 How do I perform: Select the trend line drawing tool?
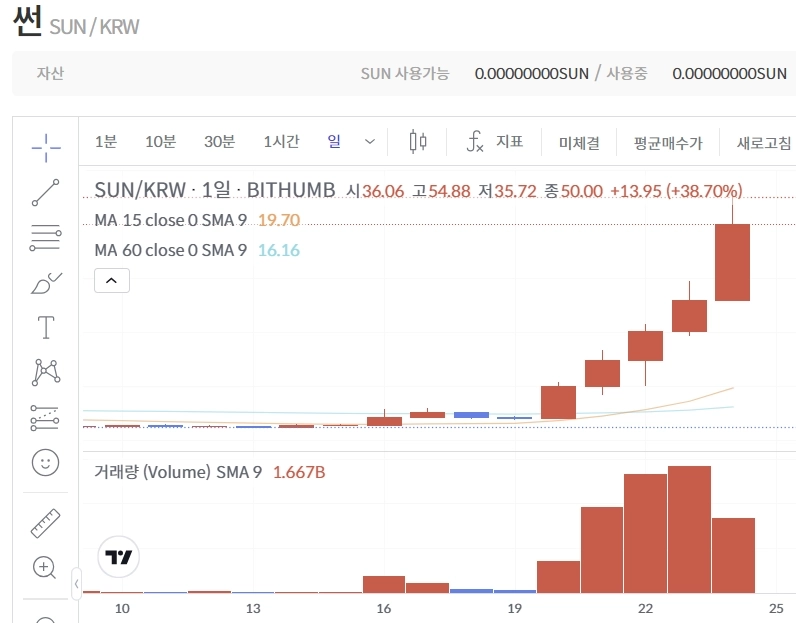click(x=46, y=192)
